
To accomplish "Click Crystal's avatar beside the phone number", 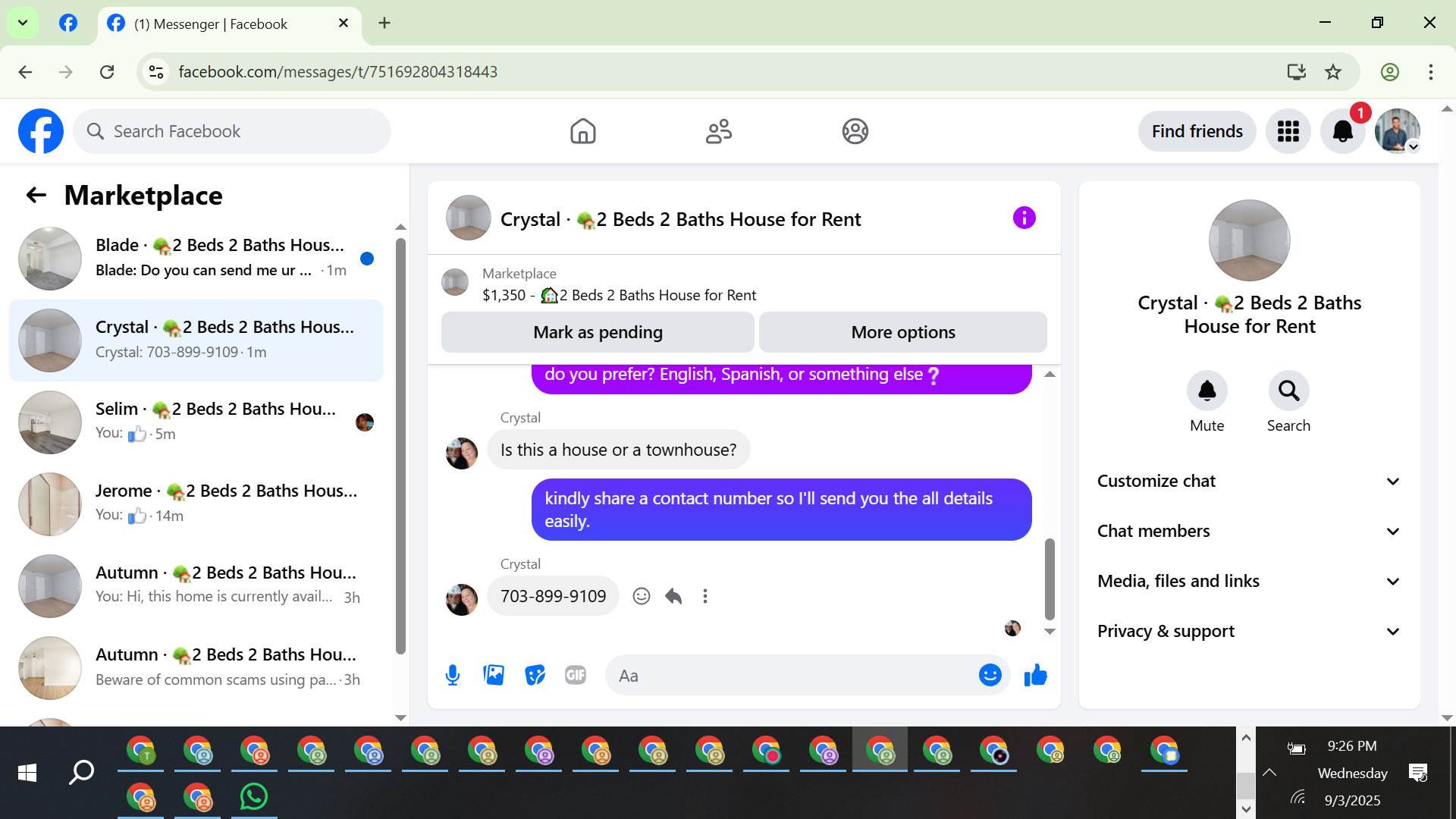I will [462, 600].
